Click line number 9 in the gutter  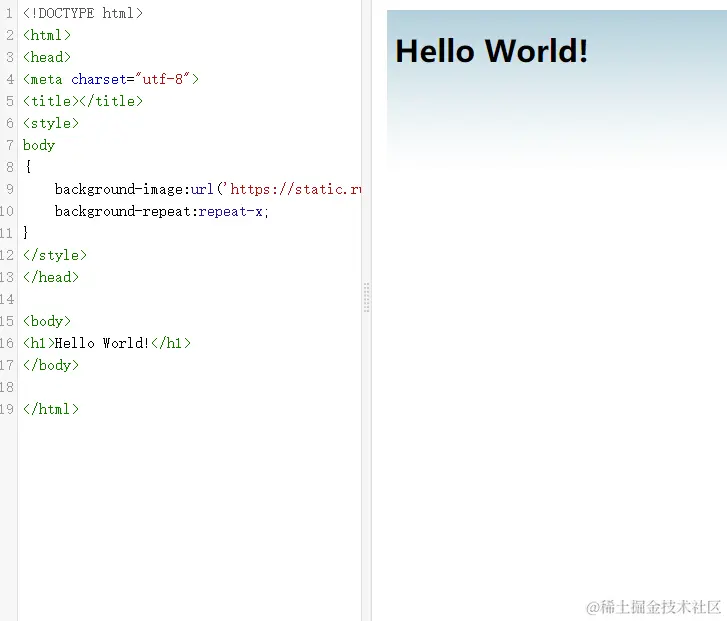10,189
